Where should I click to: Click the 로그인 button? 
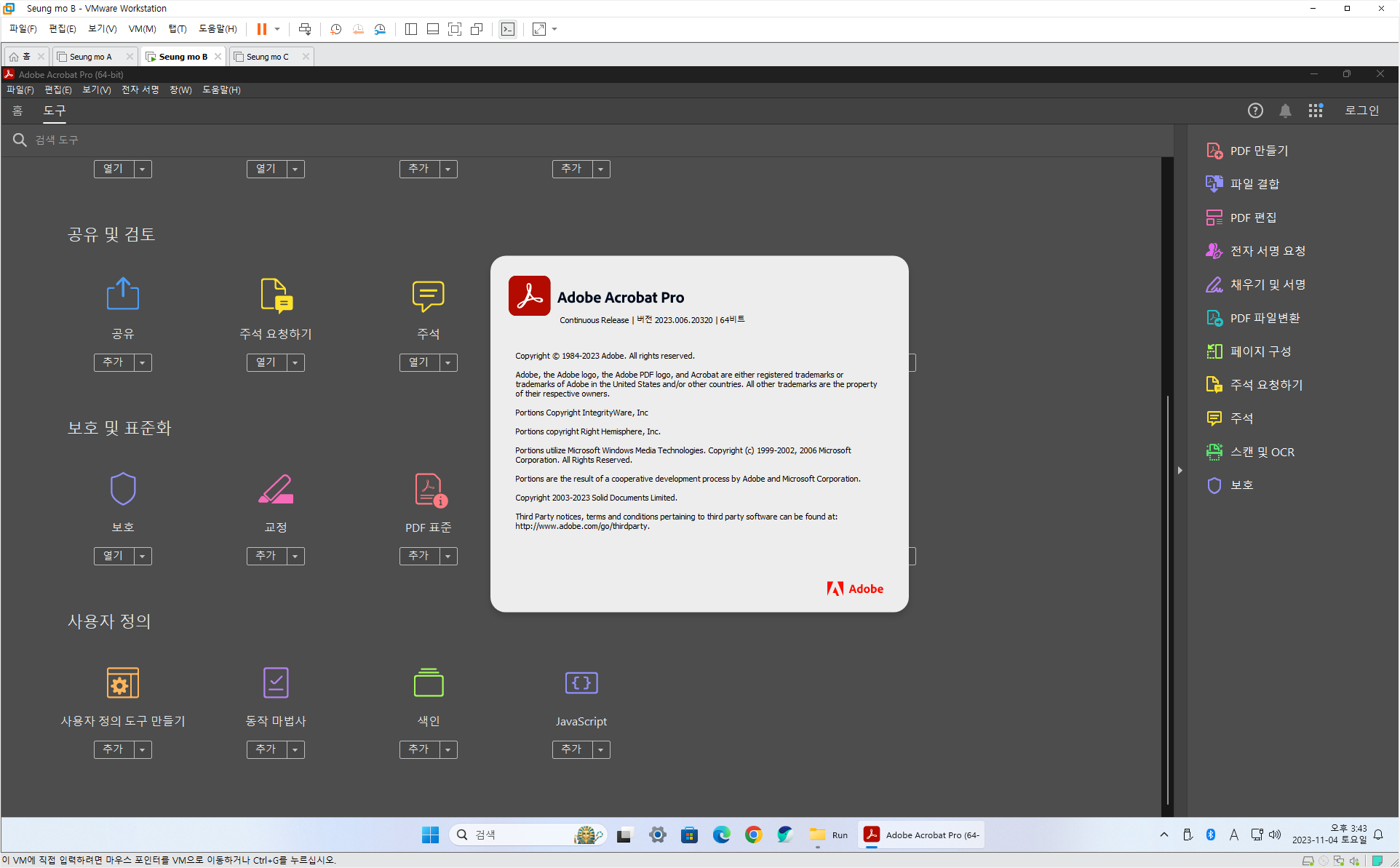click(x=1361, y=111)
